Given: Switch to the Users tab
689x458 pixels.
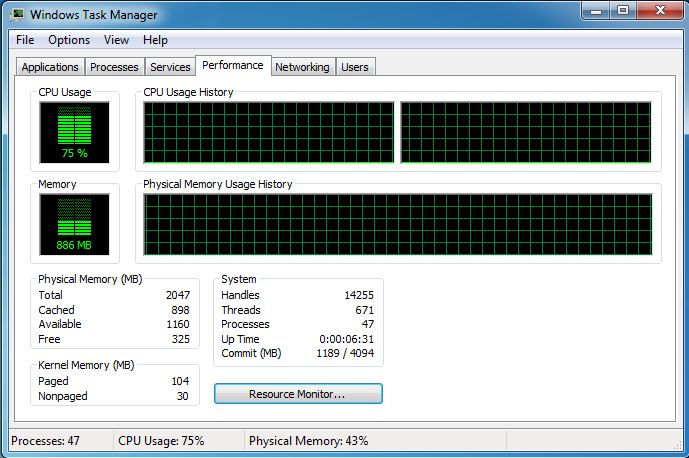Looking at the screenshot, I should tap(355, 67).
